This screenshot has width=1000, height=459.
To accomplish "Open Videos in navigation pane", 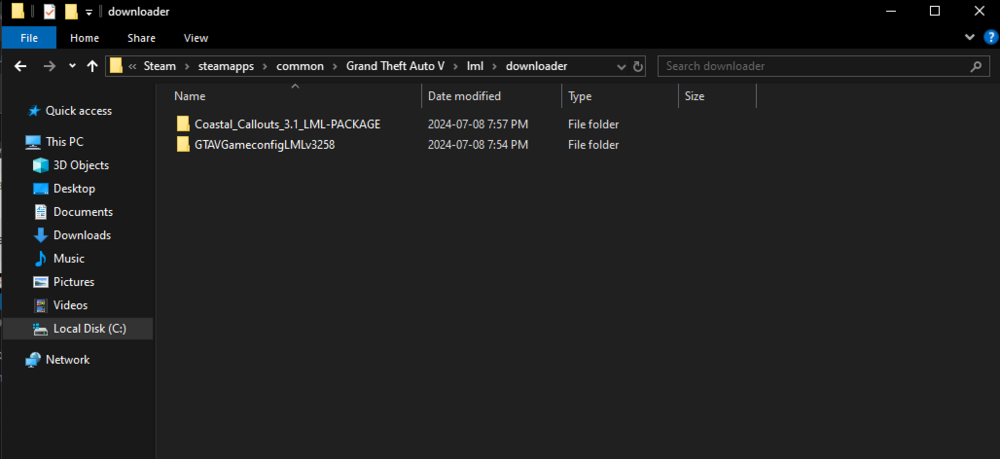I will coord(70,305).
